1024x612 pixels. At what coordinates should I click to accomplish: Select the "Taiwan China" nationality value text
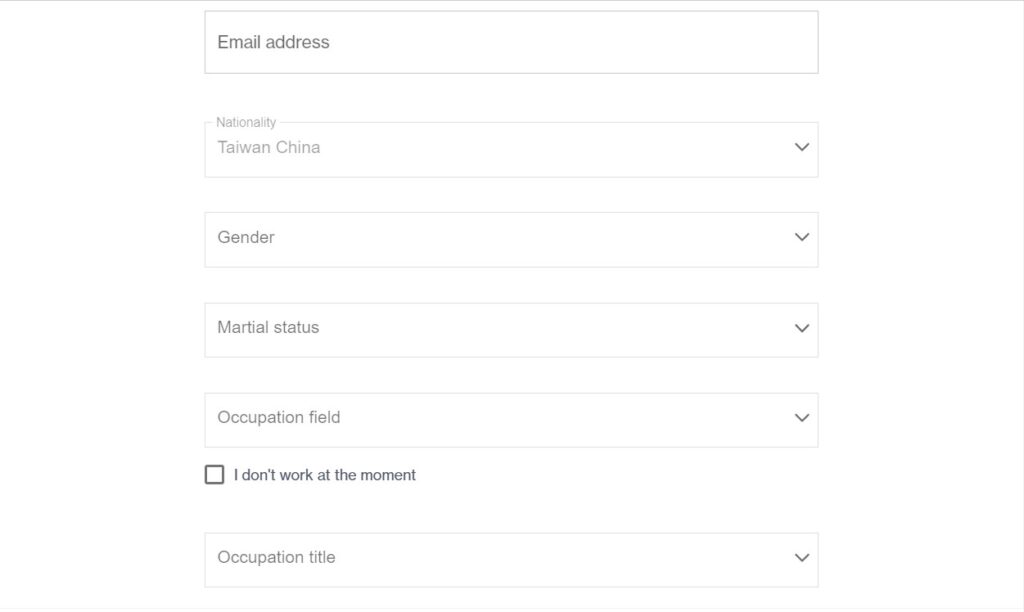(269, 147)
